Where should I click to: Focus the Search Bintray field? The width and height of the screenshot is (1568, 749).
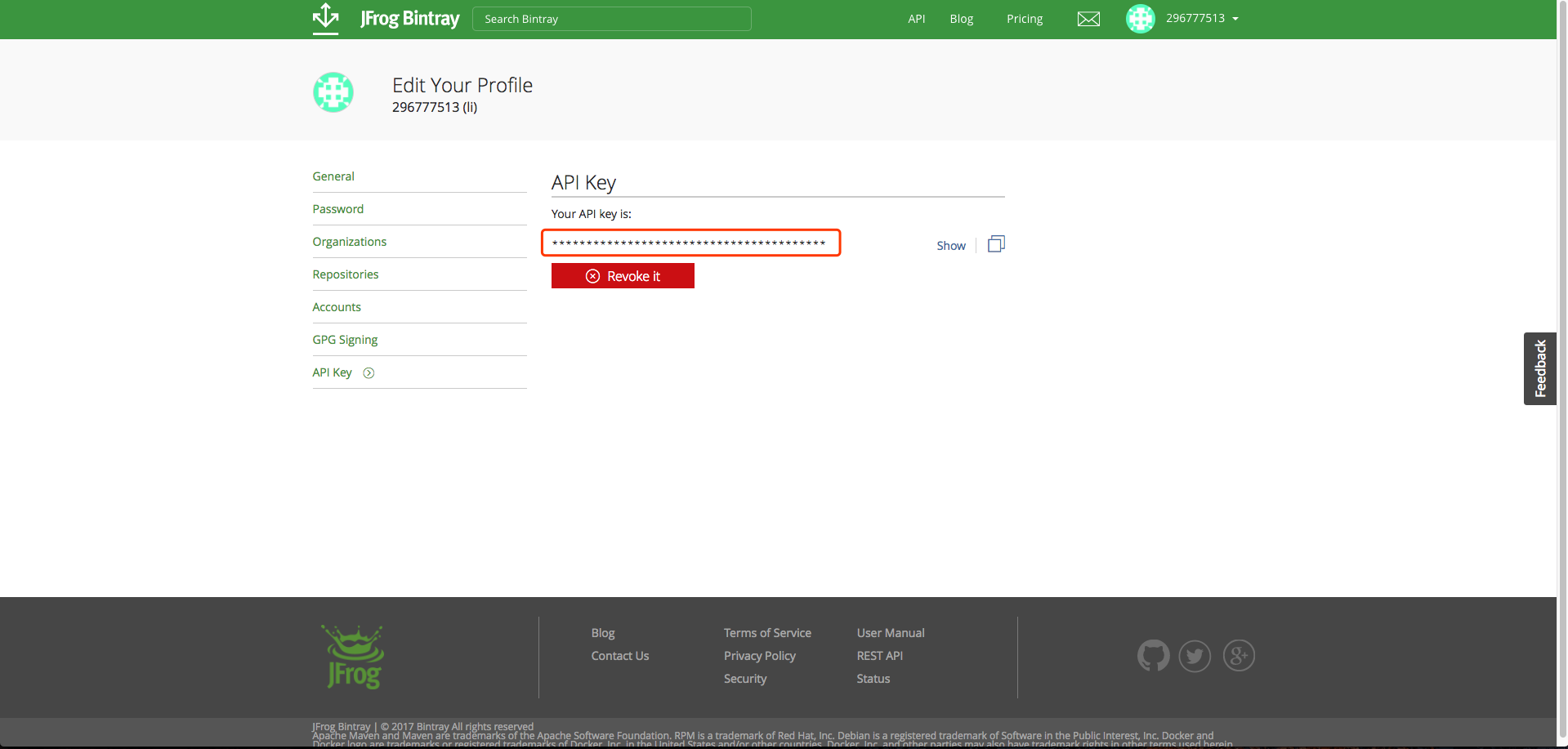pos(612,19)
